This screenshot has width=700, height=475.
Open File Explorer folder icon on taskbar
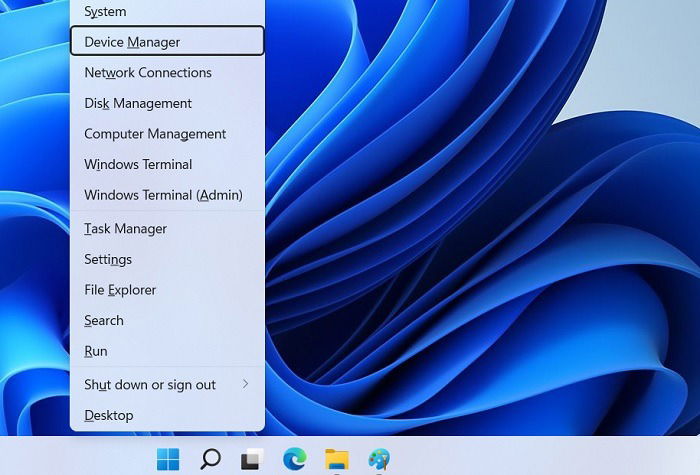coord(337,459)
